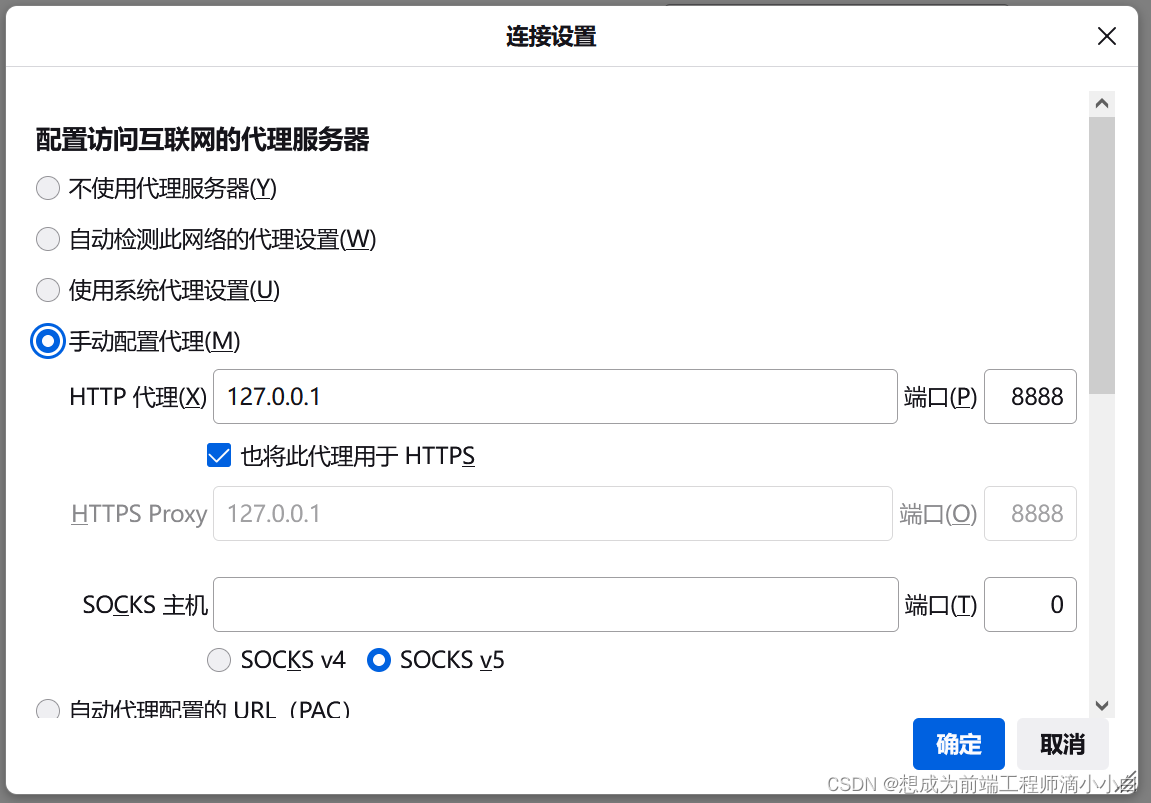Select 自动检测此网络的代理设置 option

pyautogui.click(x=47, y=239)
